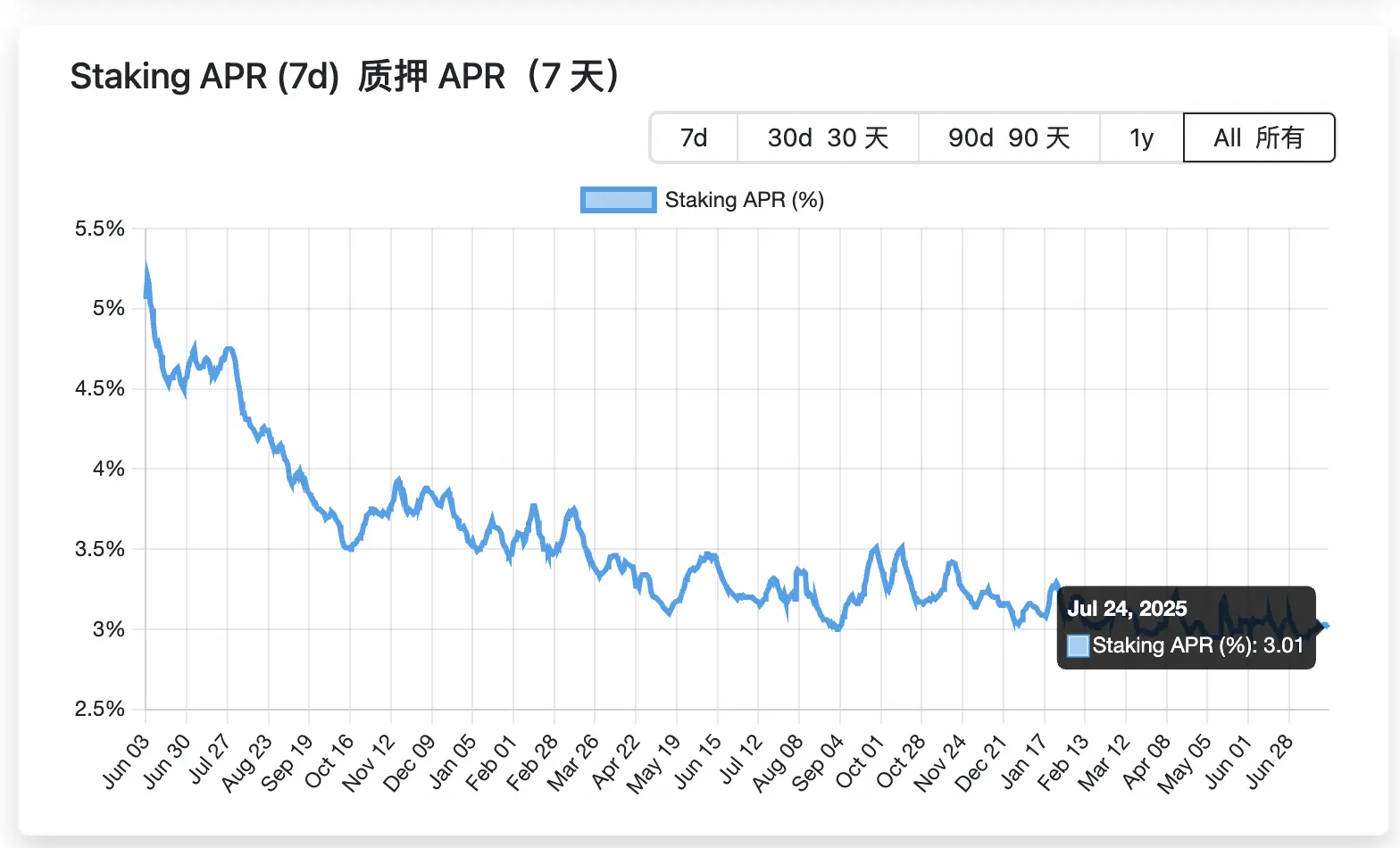Image resolution: width=1400 pixels, height=848 pixels.
Task: Click the Staking APR (%) legend label
Action: coord(745,200)
